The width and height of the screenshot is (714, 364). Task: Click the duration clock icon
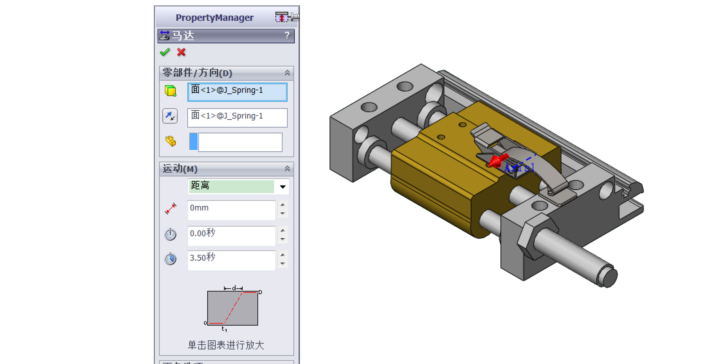(170, 259)
